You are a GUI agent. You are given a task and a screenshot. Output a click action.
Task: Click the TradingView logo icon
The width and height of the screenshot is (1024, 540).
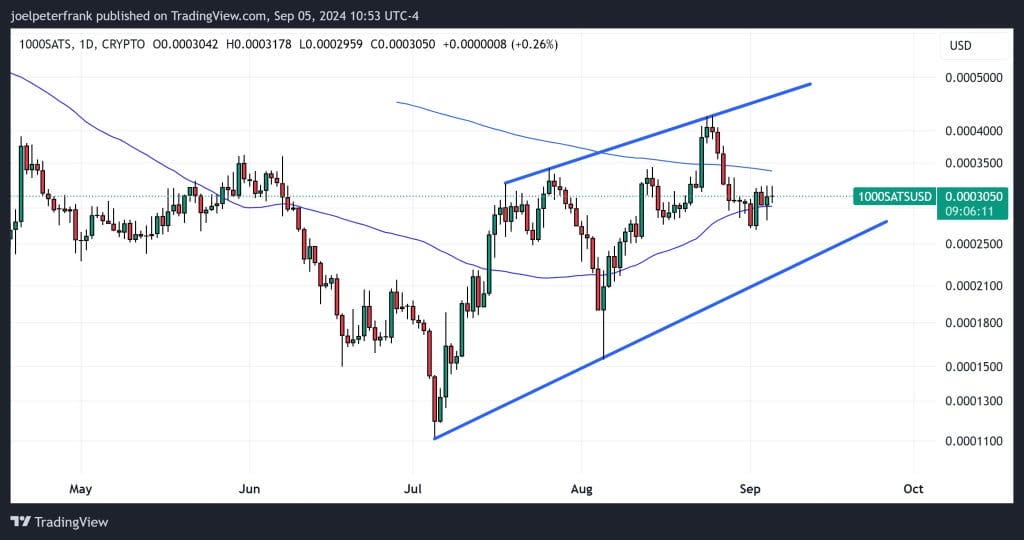pos(19,522)
